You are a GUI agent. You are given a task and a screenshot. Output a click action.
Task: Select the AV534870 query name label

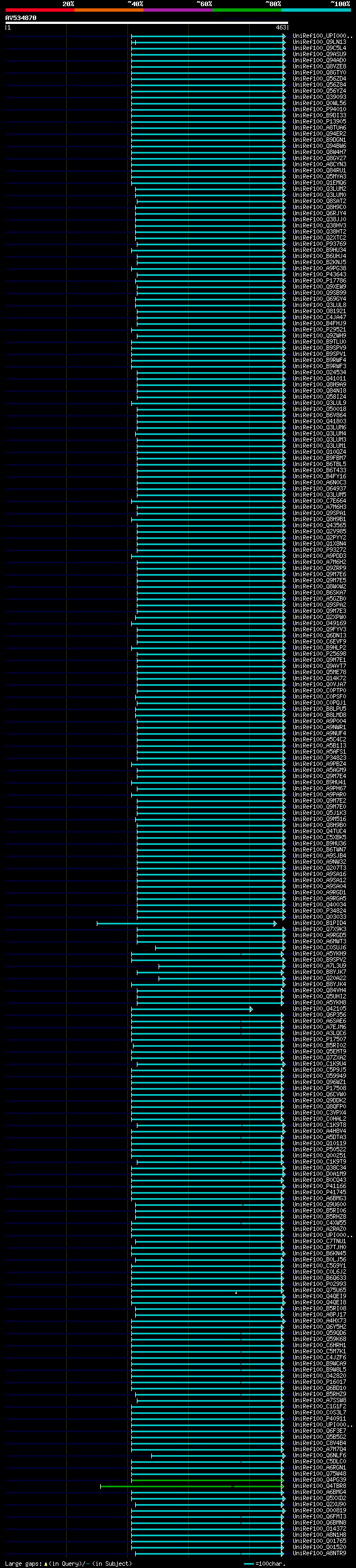(21, 18)
